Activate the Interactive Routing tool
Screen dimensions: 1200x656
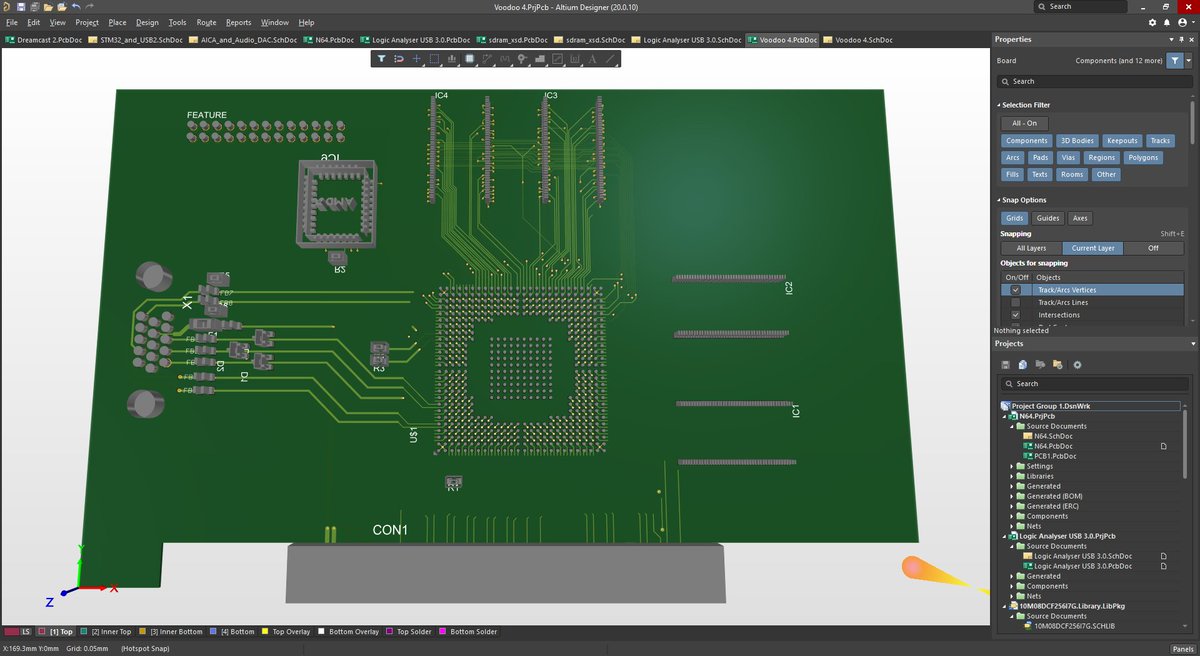(487, 59)
